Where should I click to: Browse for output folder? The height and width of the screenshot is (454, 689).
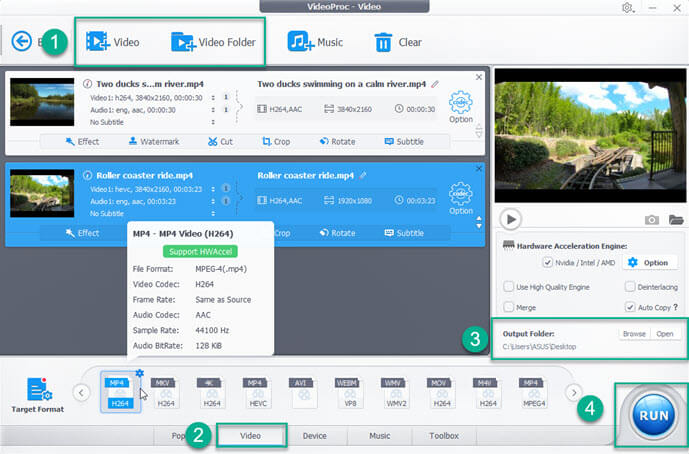[634, 334]
